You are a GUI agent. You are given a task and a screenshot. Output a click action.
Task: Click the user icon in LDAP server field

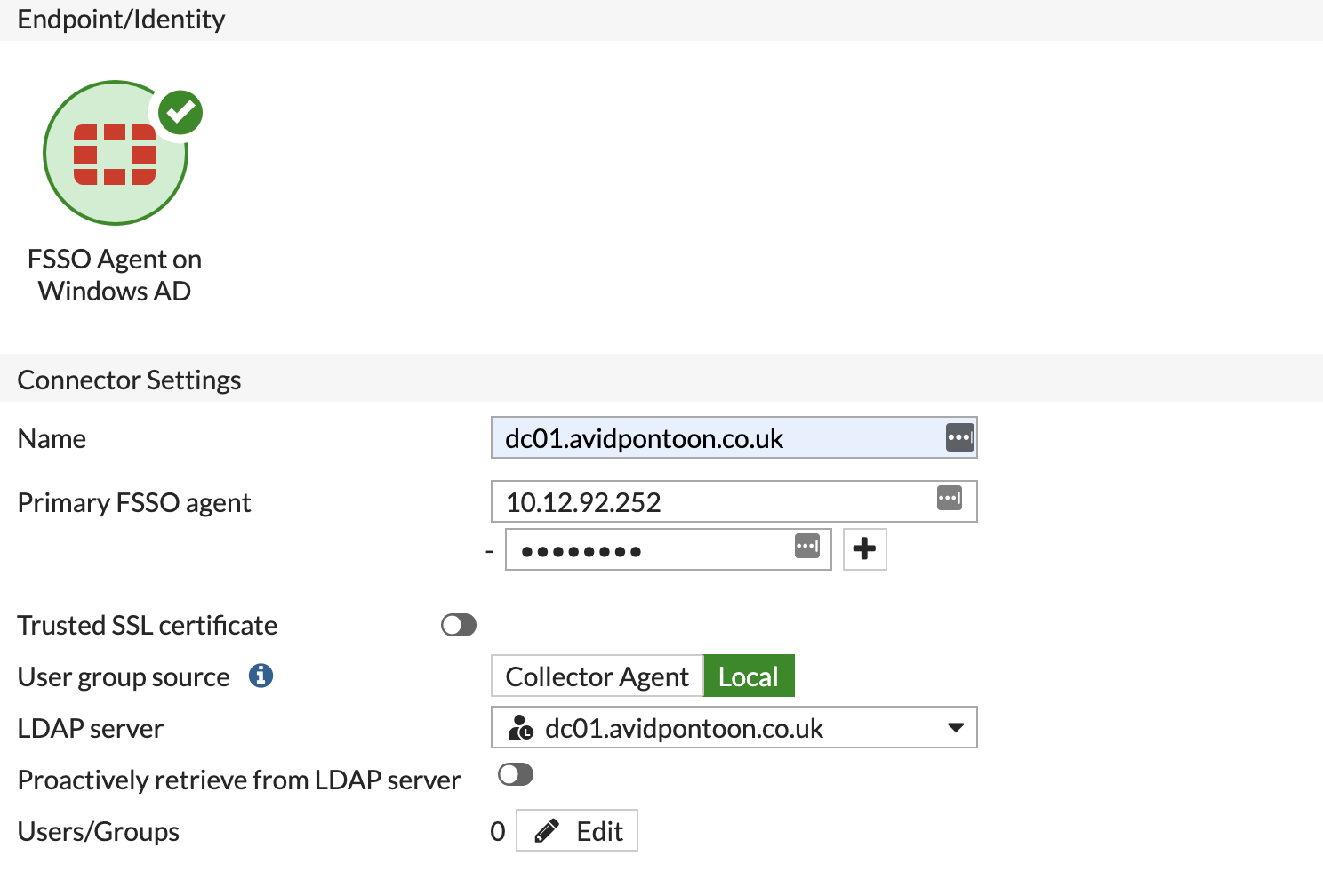(519, 727)
